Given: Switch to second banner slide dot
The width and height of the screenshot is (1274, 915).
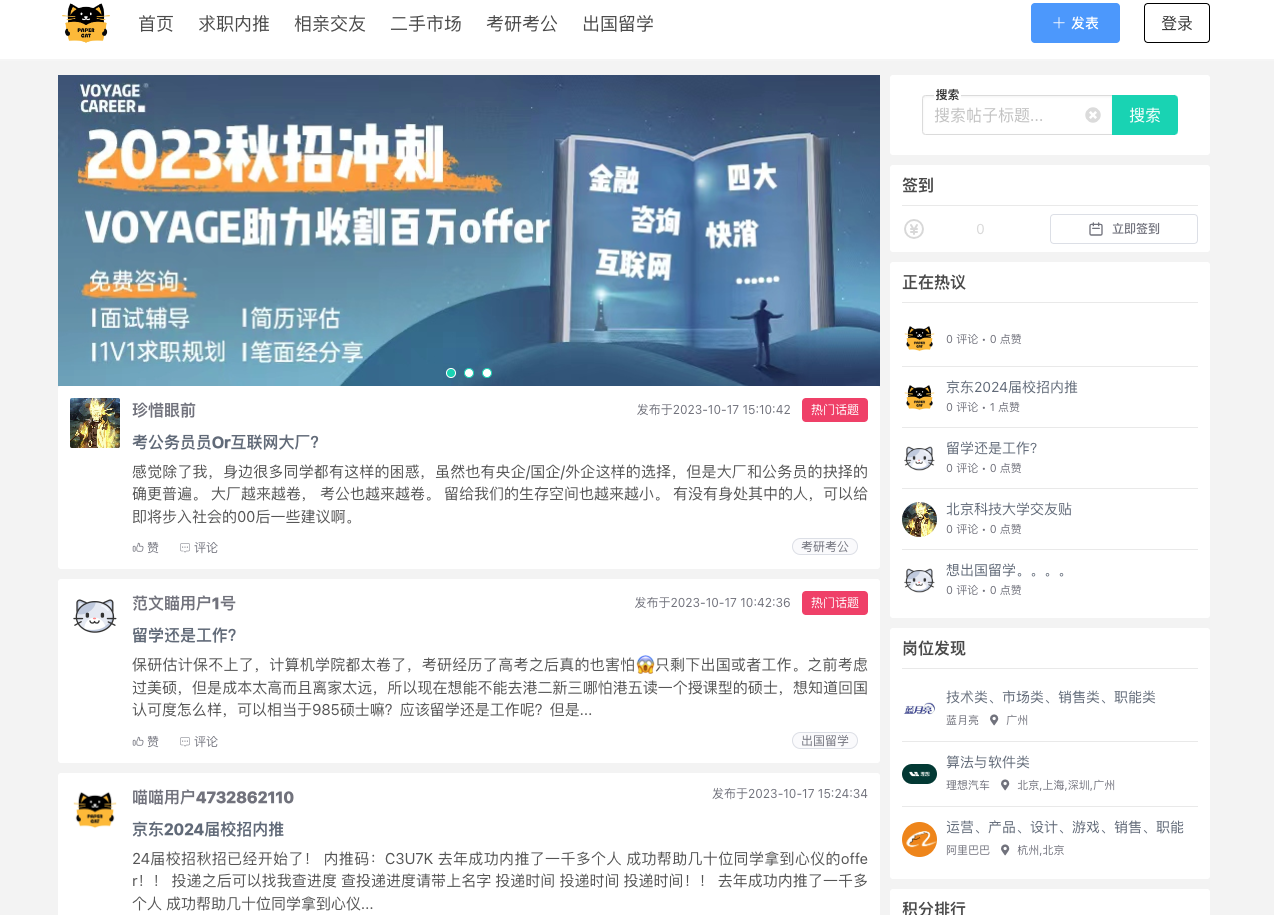Looking at the screenshot, I should tap(469, 373).
